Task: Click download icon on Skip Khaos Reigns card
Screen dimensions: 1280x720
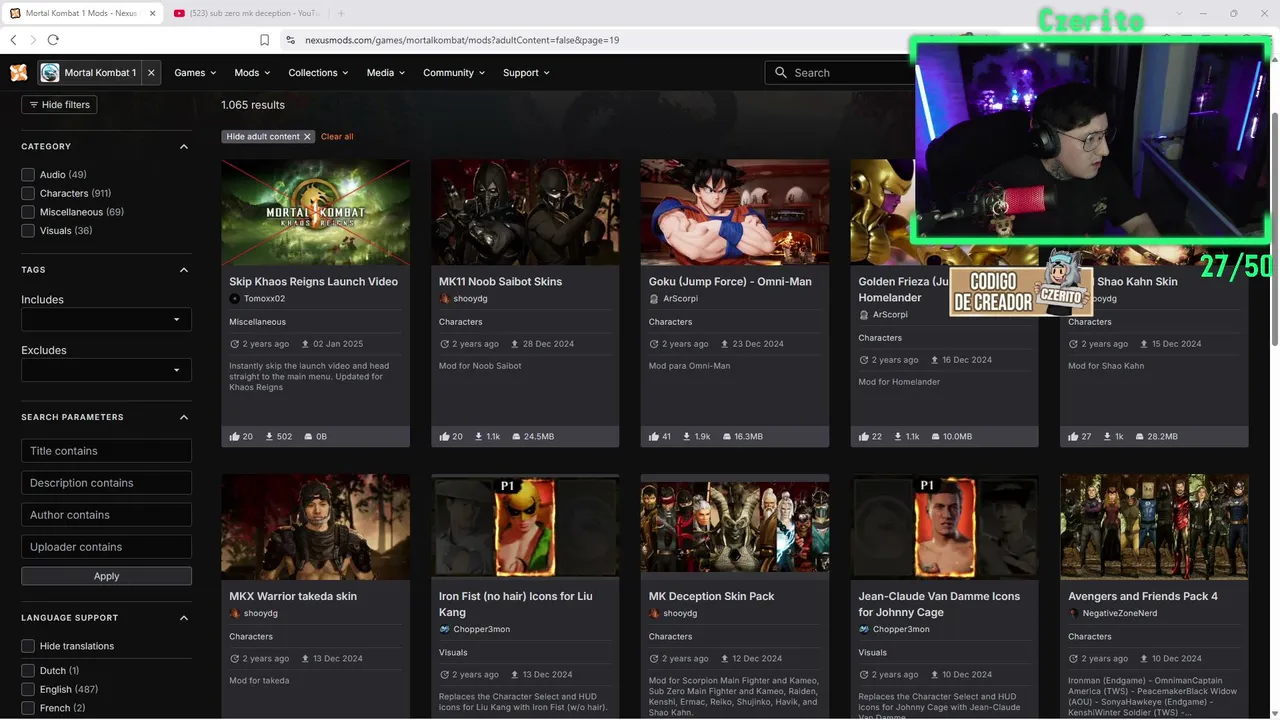Action: click(x=270, y=437)
